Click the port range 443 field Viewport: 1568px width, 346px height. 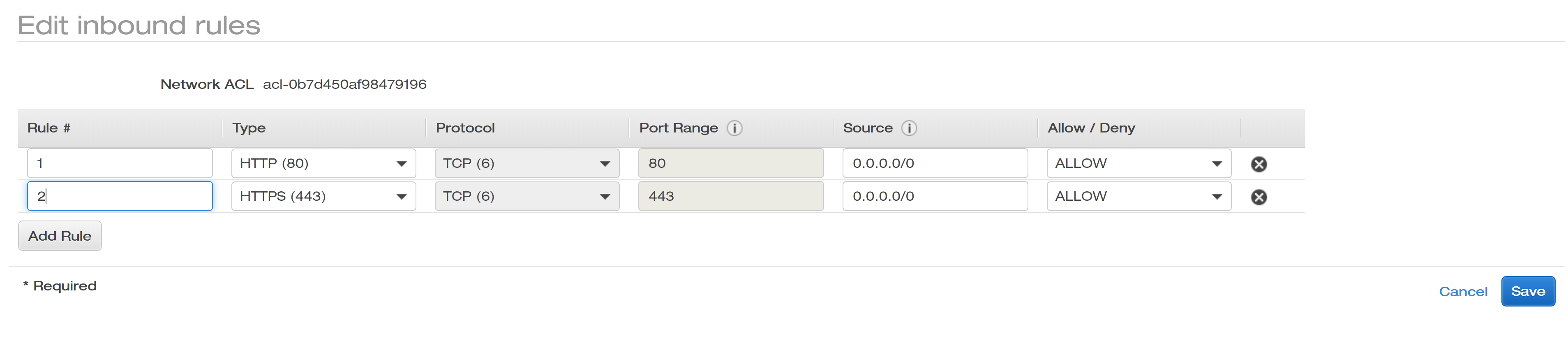[x=730, y=196]
